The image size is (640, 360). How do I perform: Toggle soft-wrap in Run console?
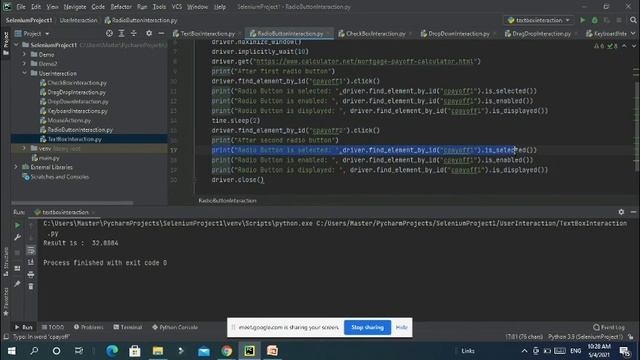[x=31, y=250]
